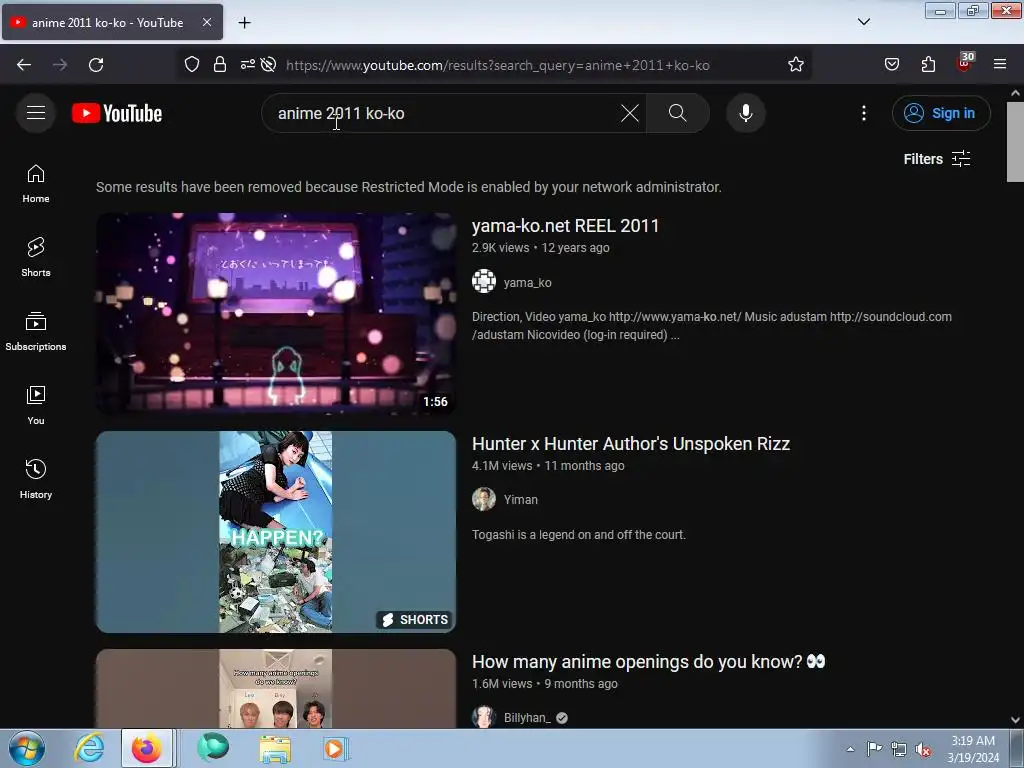Open search Filters
The image size is (1024, 768).
click(x=936, y=159)
